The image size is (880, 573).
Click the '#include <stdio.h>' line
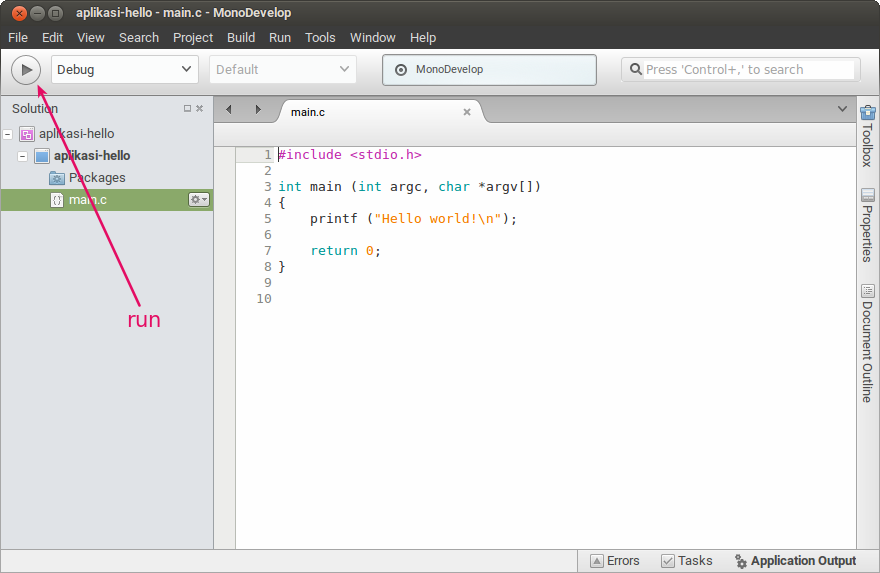[x=350, y=155]
